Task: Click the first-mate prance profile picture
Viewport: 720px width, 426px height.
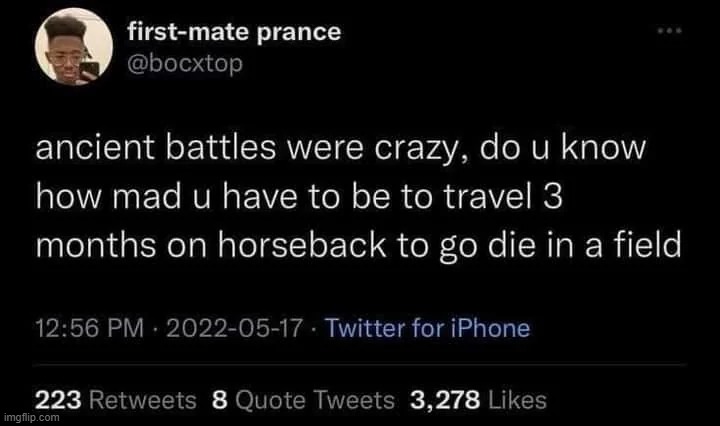Action: [68, 54]
